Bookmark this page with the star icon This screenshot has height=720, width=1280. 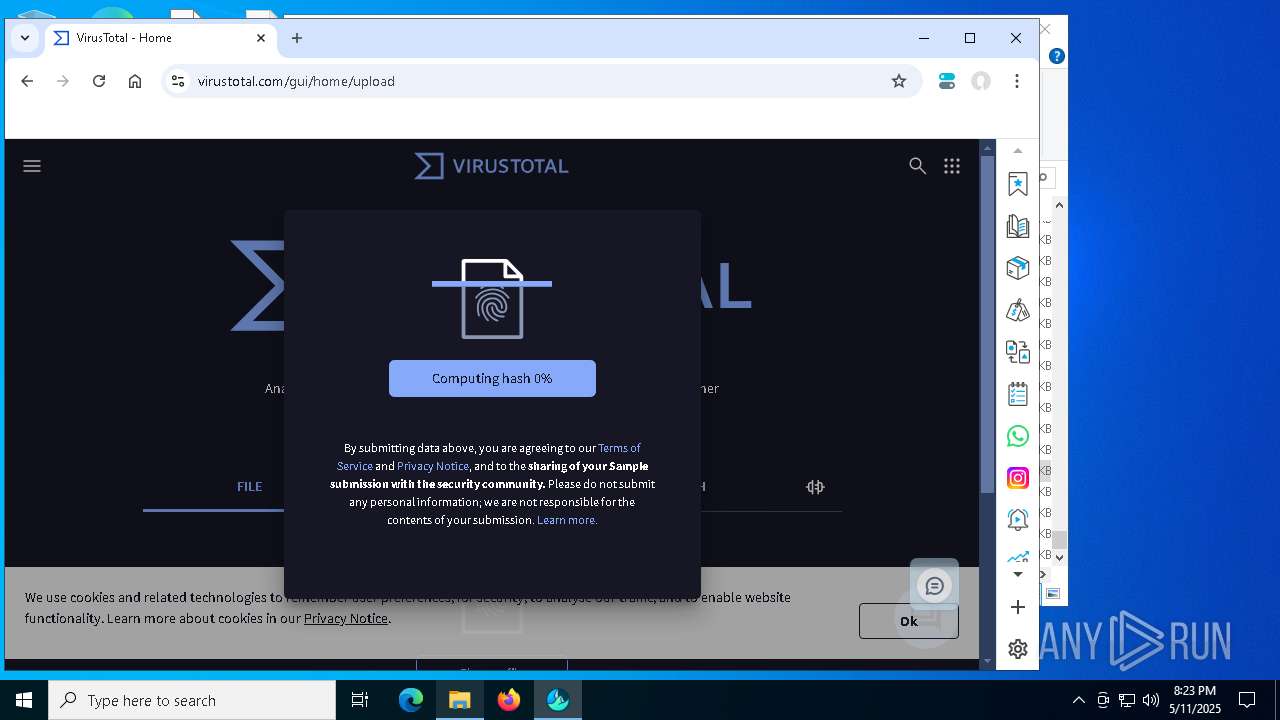pos(899,81)
